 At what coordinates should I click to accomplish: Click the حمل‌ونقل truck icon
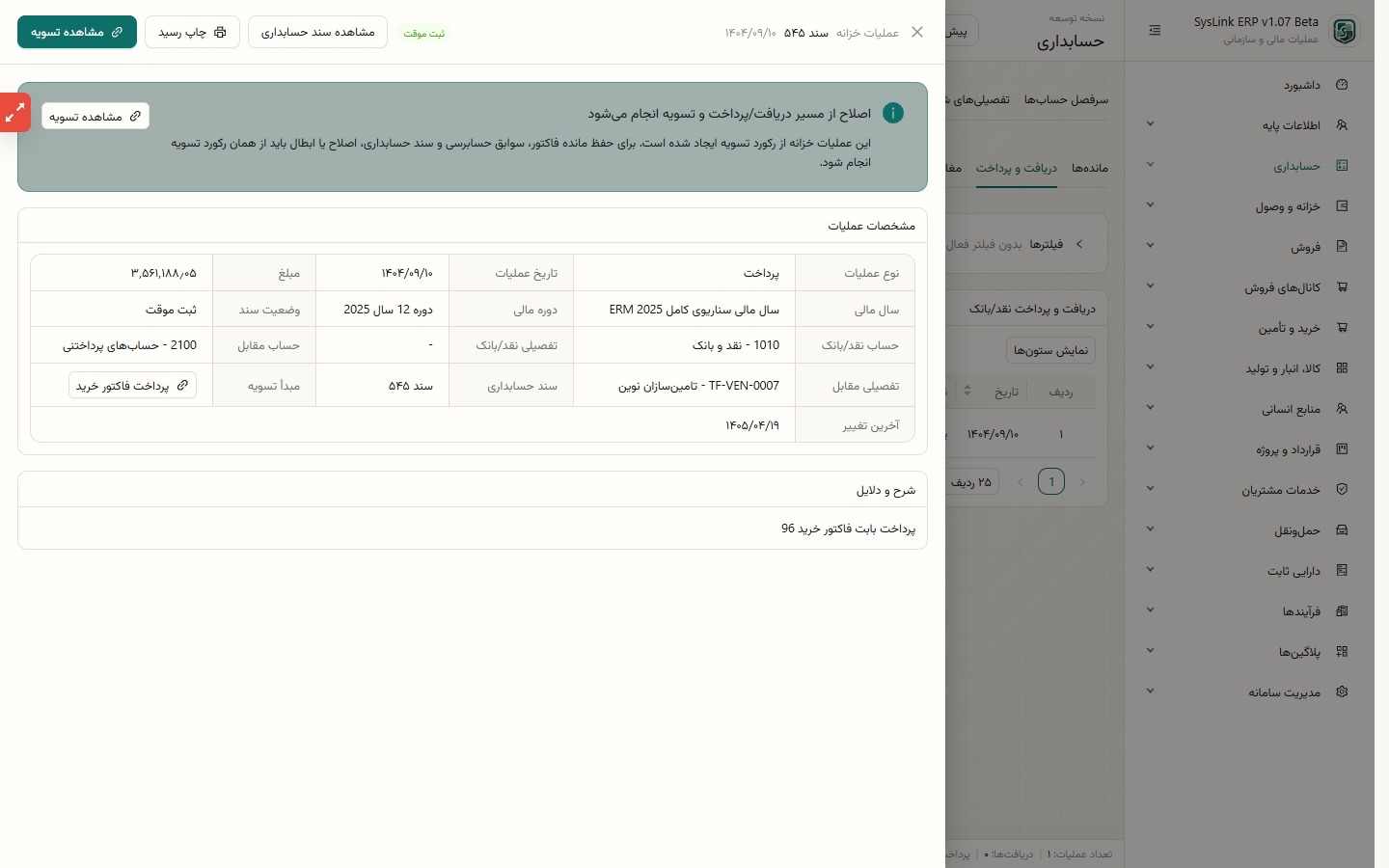click(1342, 530)
